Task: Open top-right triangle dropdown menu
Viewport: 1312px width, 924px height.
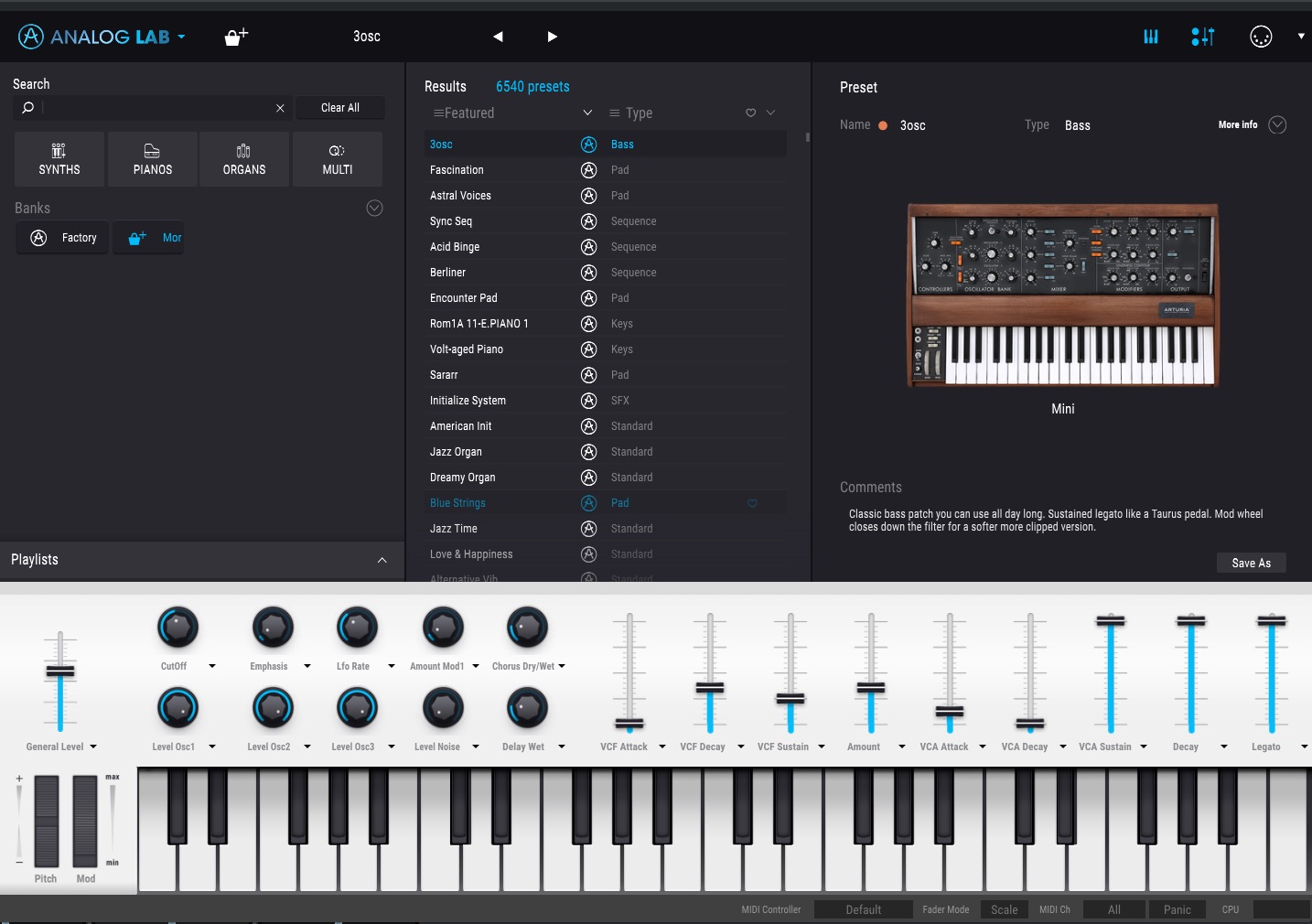Action: [1301, 37]
